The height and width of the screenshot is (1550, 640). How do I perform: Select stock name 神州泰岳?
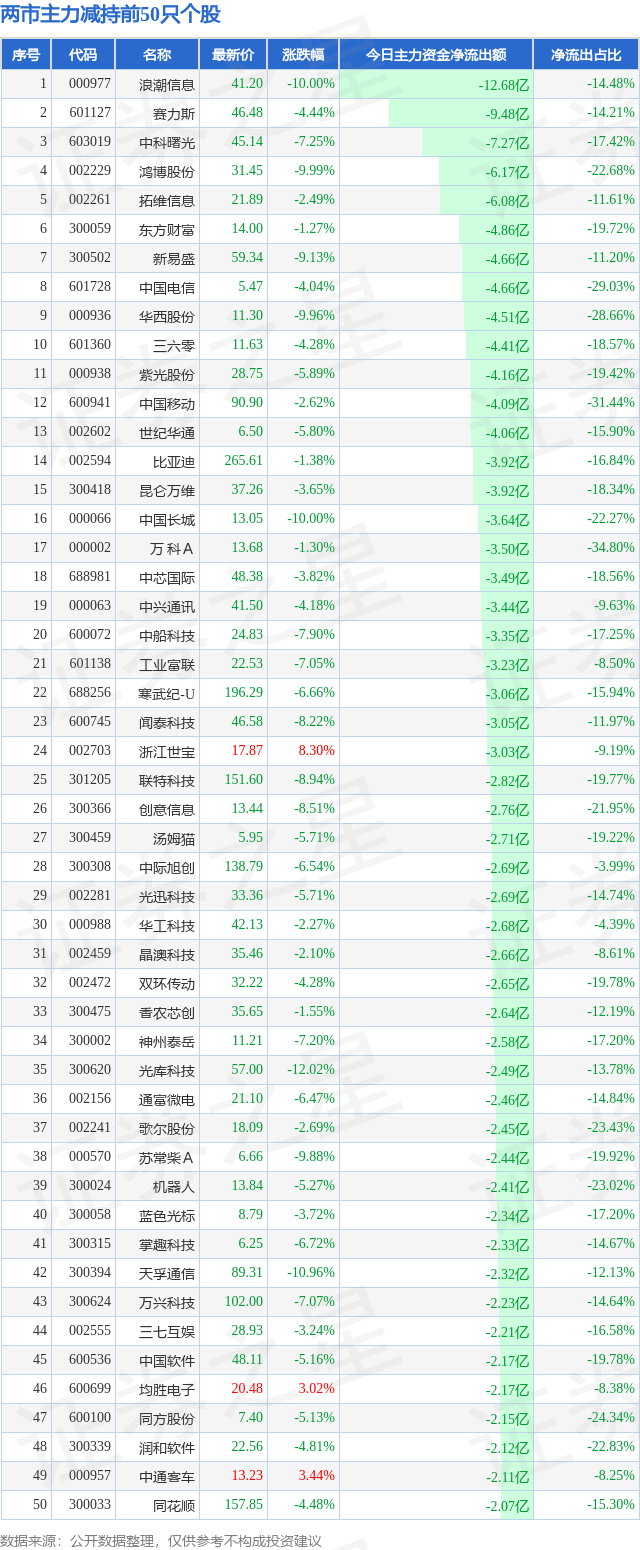point(167,1041)
